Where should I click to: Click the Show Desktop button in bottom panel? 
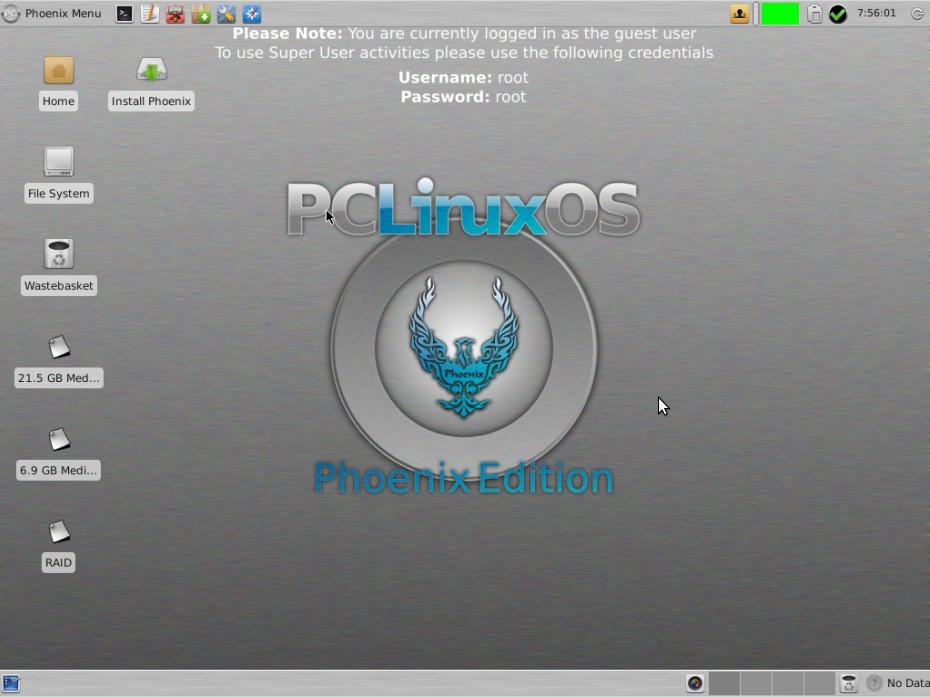11,683
